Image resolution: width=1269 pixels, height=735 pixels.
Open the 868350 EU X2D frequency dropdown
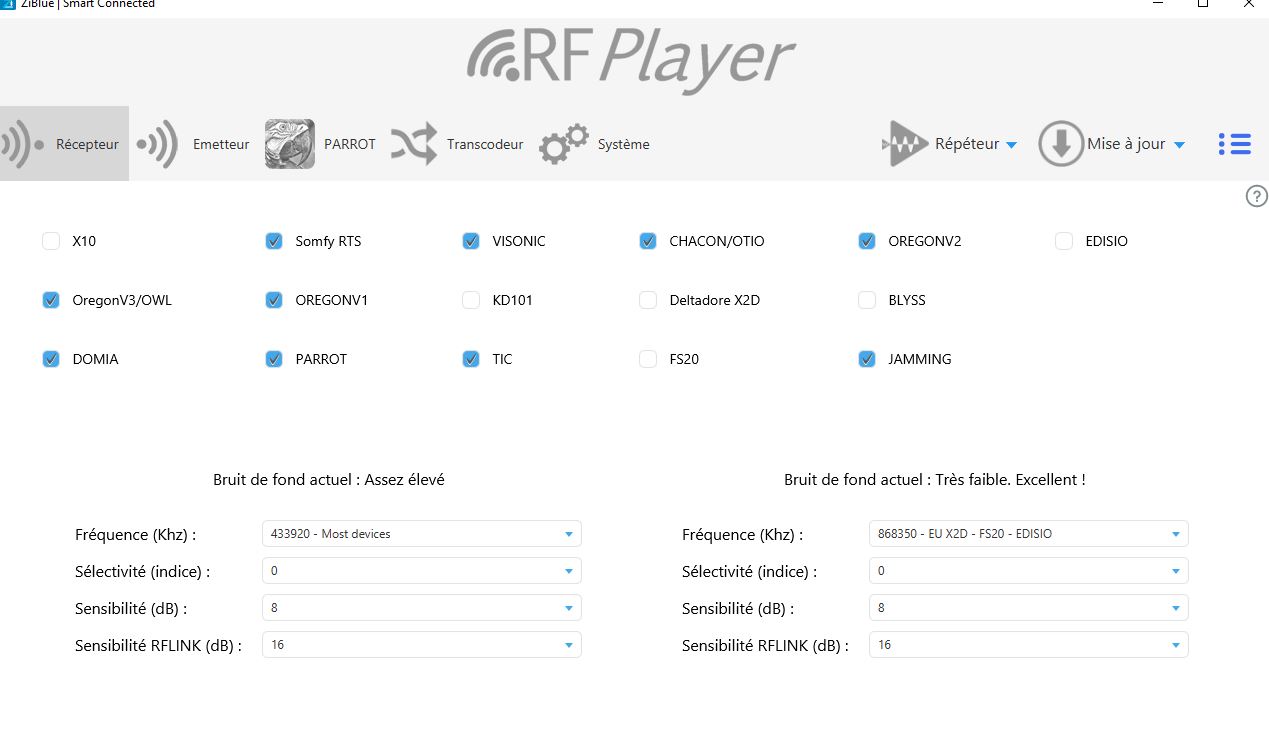click(1029, 534)
